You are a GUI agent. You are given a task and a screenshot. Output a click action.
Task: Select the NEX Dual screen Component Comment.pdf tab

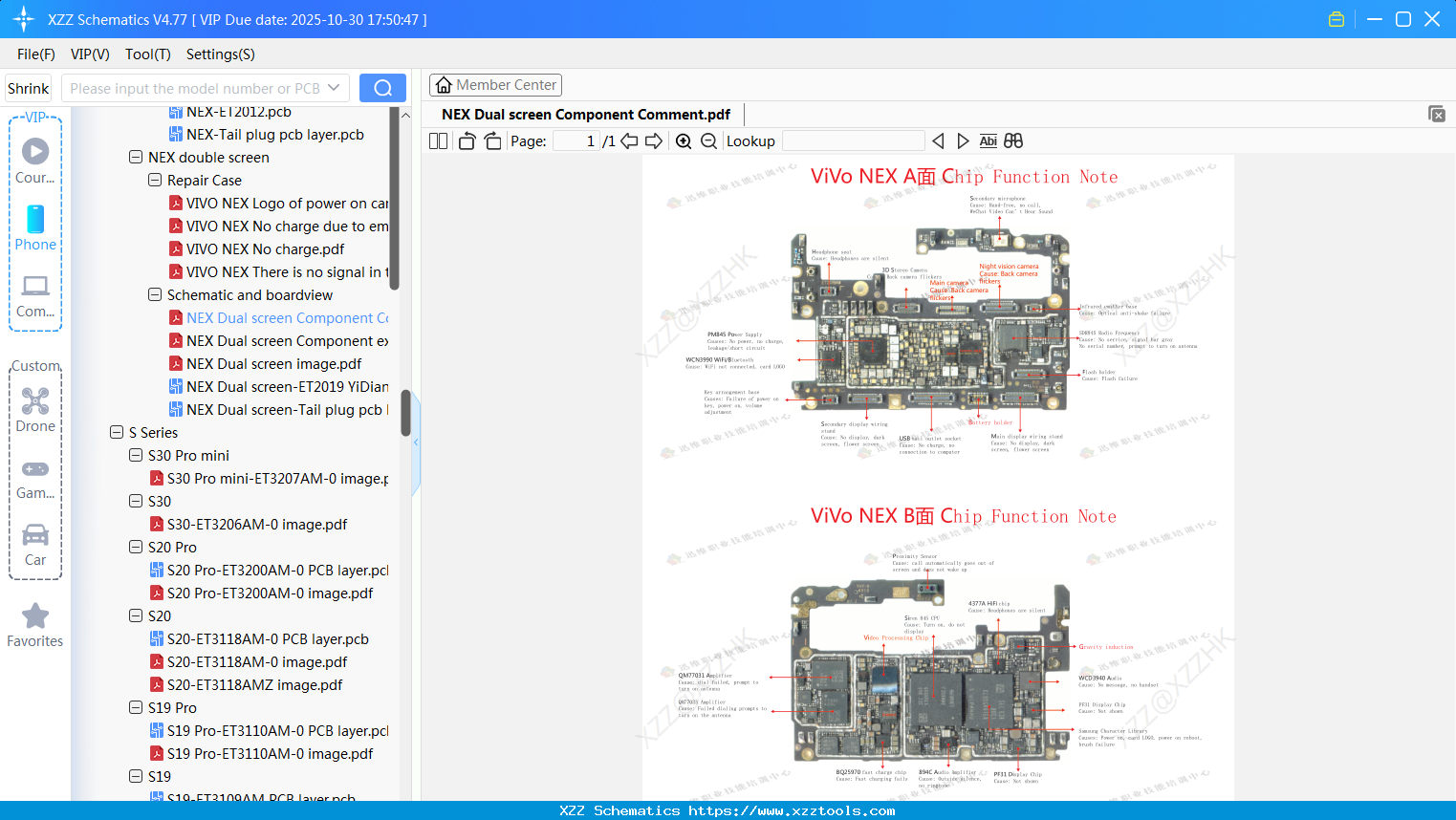[585, 114]
